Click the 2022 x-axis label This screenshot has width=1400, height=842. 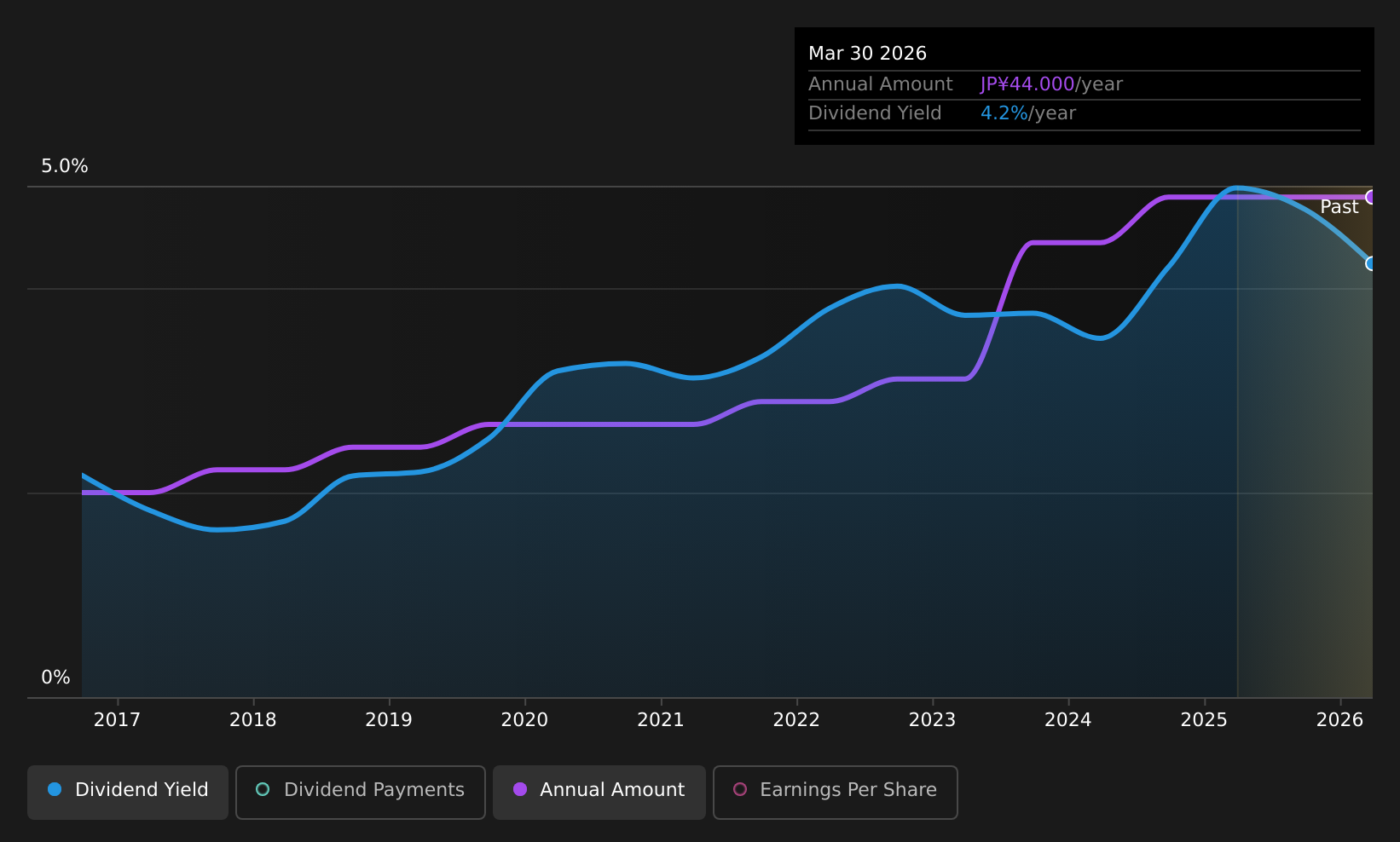pos(796,720)
